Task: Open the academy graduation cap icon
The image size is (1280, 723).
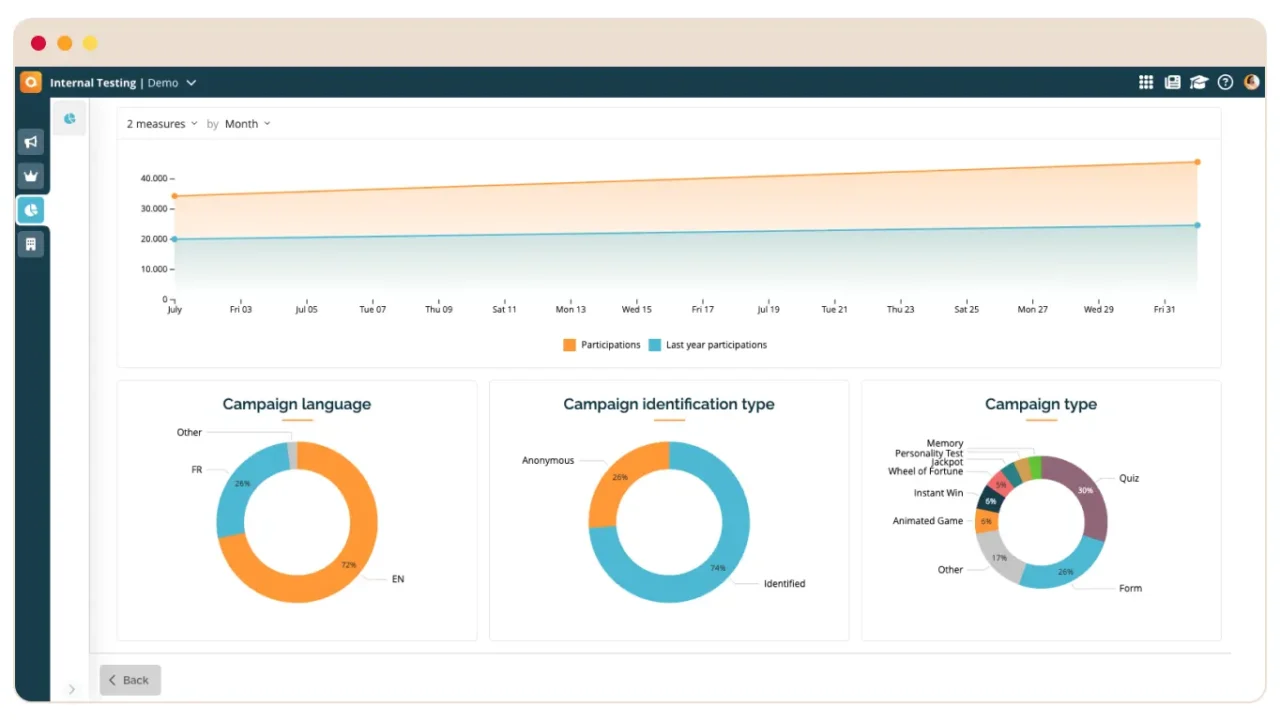Action: [x=1199, y=83]
